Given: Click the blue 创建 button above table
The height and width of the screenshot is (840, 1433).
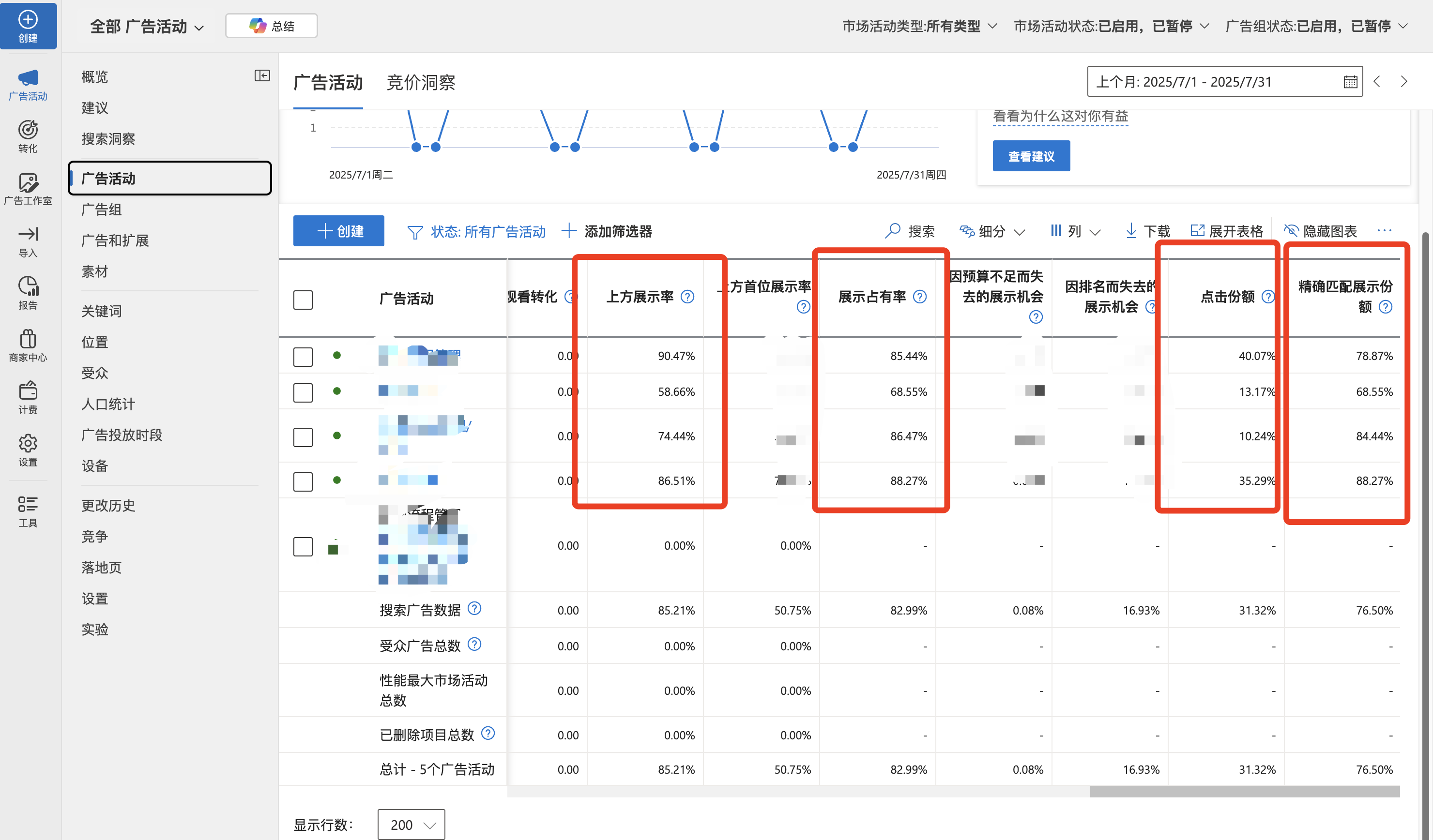Looking at the screenshot, I should tap(338, 231).
